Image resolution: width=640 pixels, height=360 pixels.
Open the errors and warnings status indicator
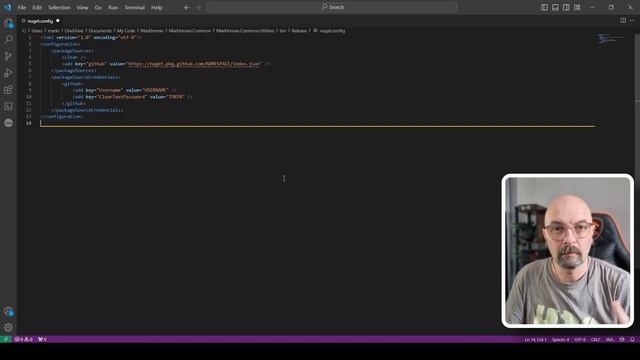[x=24, y=339]
